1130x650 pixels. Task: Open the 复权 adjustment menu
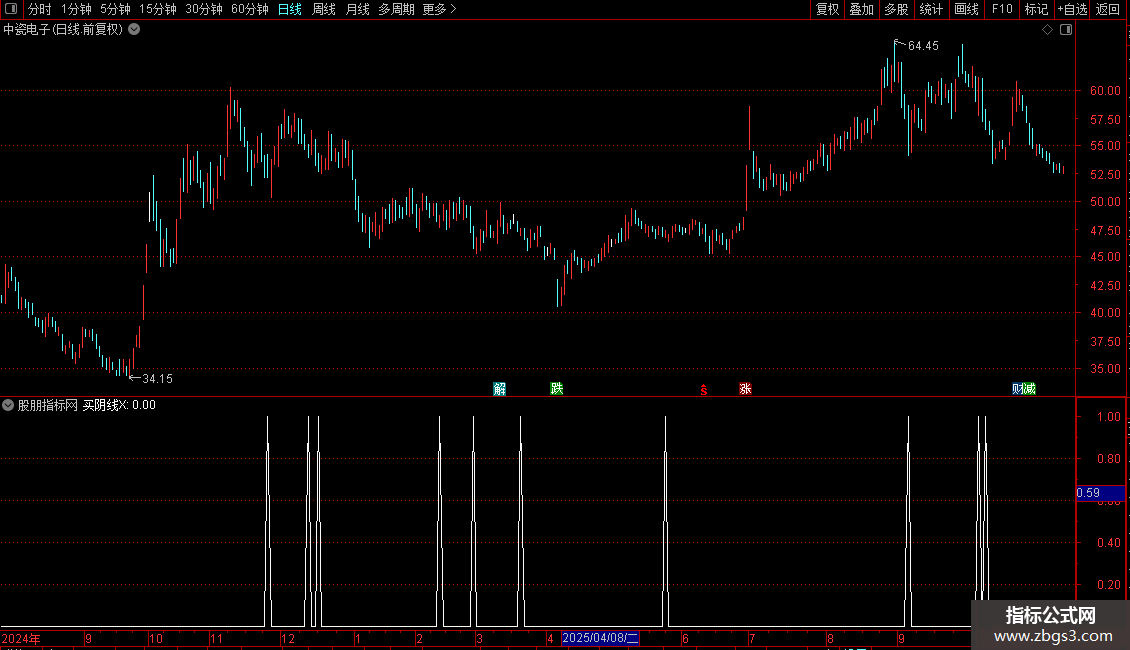(x=827, y=9)
